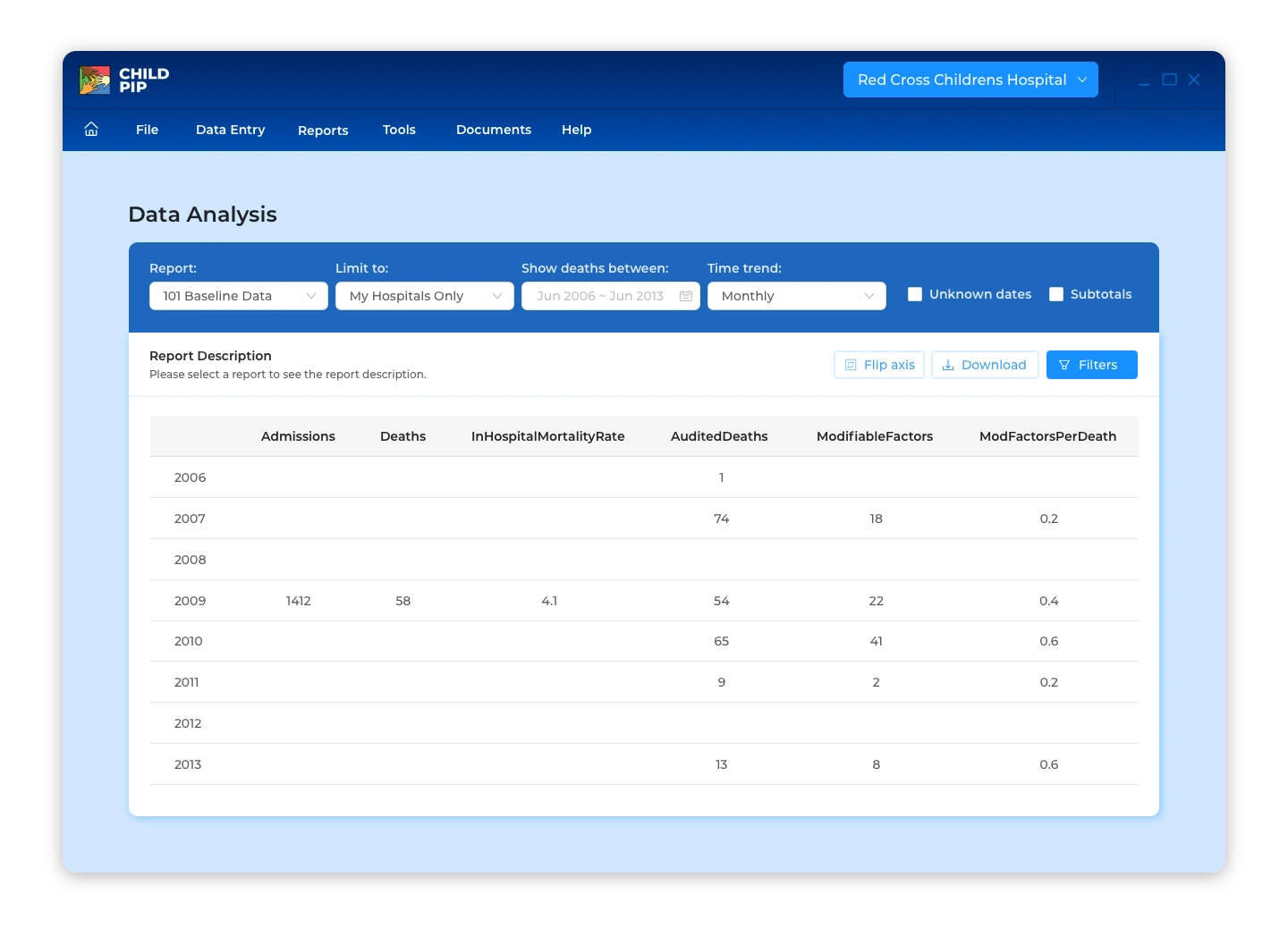Open the Time trend Monthly dropdown

pos(797,296)
